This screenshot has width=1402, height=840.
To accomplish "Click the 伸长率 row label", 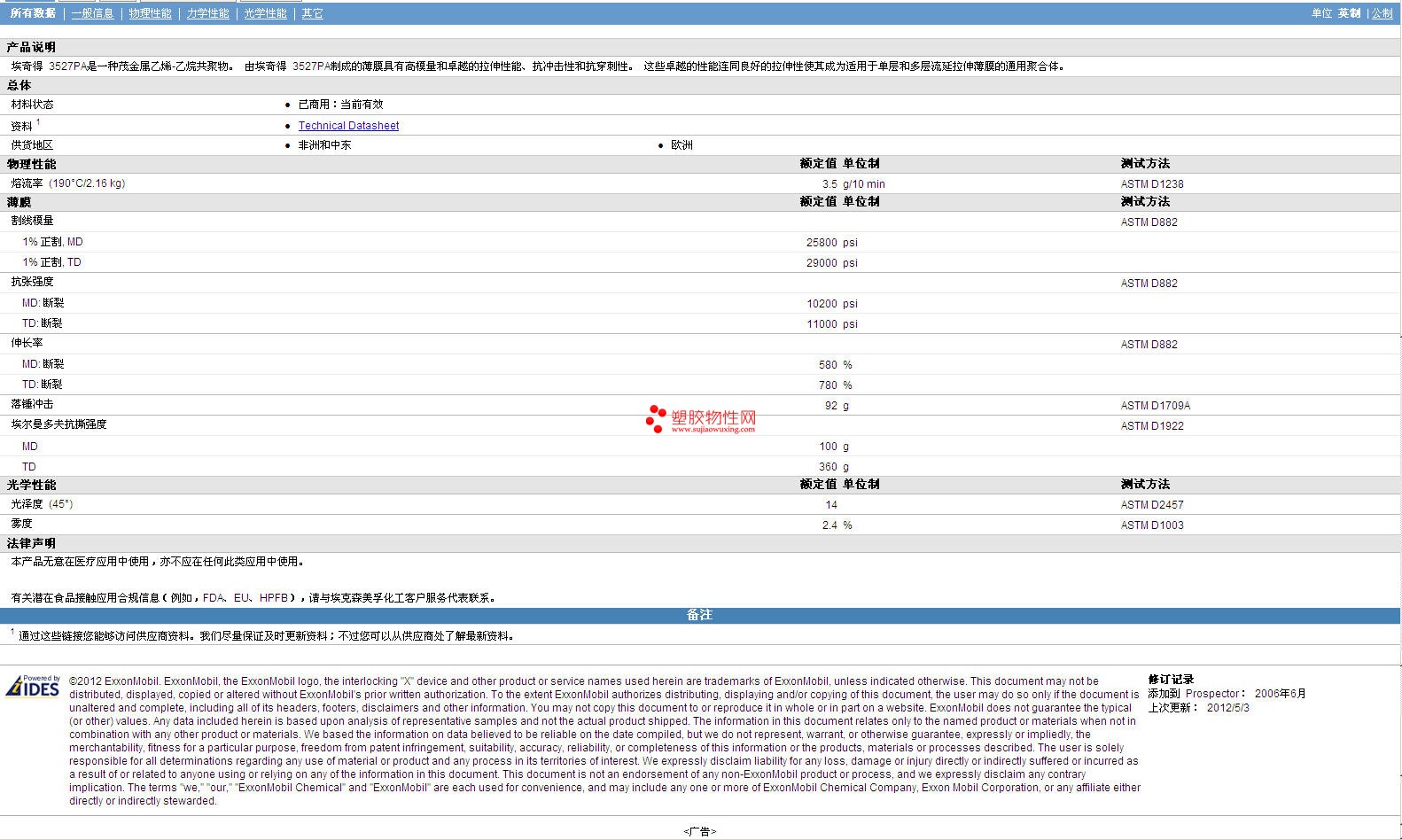I will [x=27, y=343].
